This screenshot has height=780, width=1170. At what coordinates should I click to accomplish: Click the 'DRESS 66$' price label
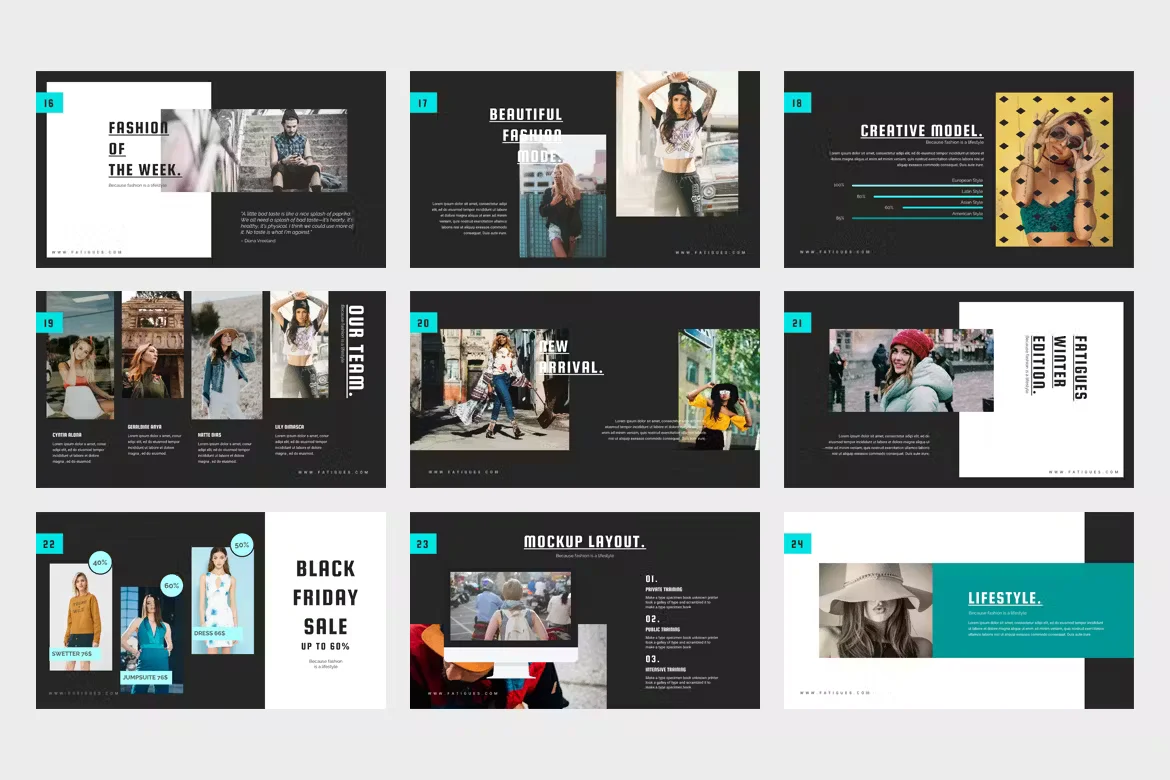[210, 633]
